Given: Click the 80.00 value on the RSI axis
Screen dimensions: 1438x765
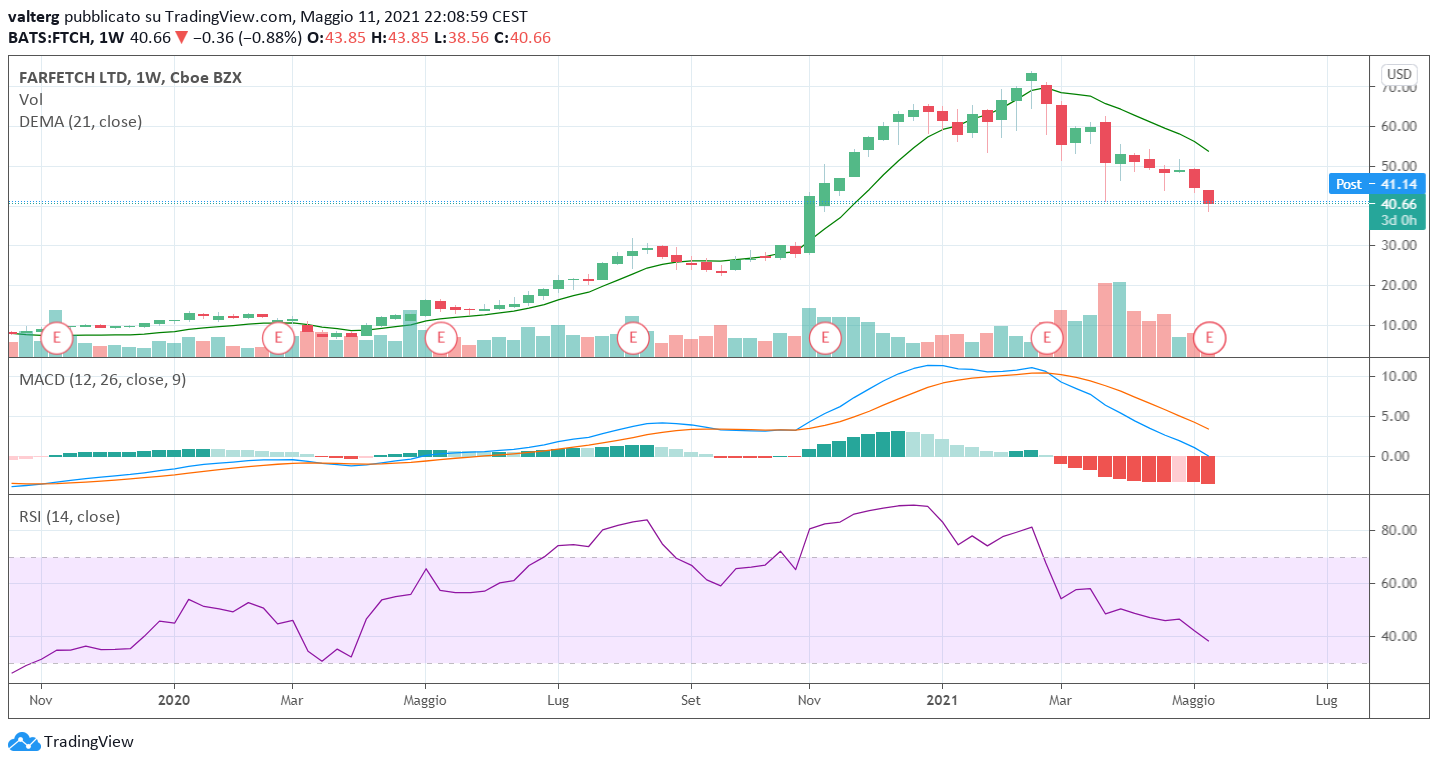Looking at the screenshot, I should 1397,531.
